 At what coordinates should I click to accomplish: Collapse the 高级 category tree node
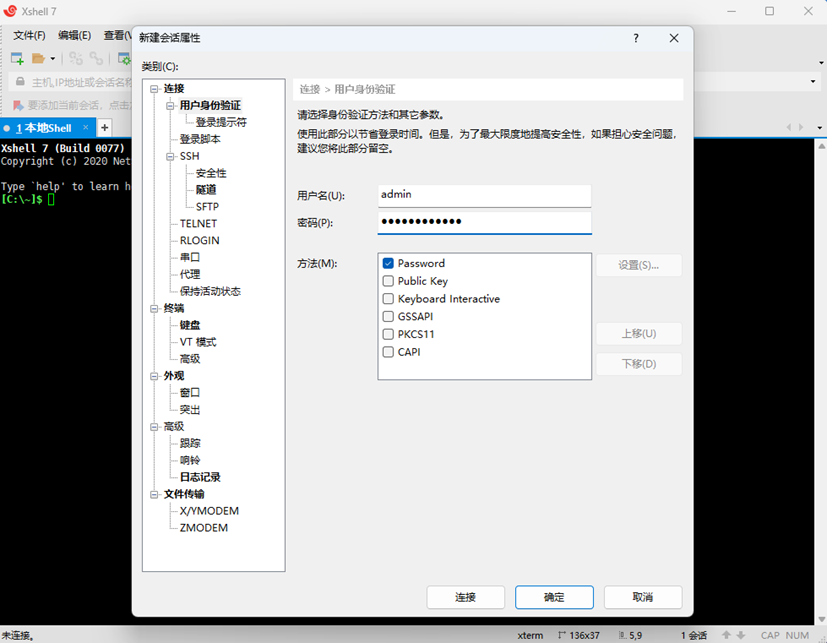click(x=154, y=426)
